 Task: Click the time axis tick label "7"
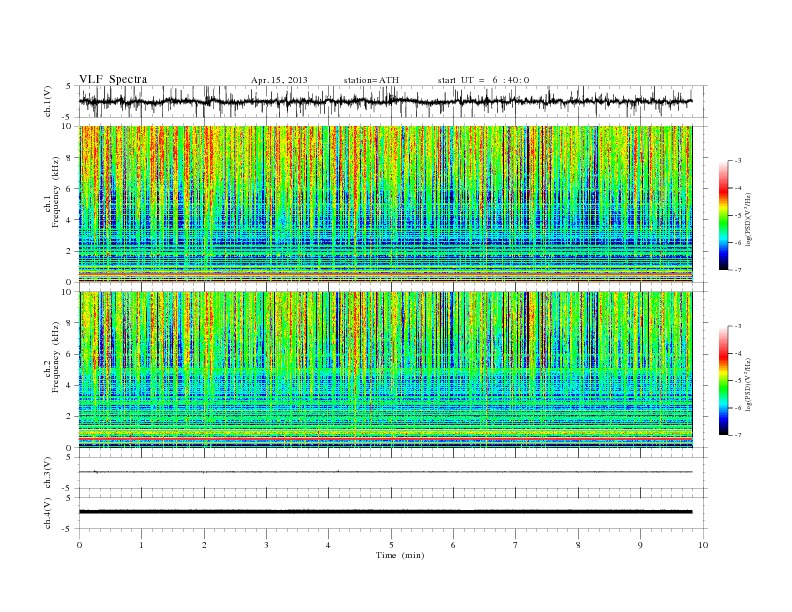click(516, 545)
